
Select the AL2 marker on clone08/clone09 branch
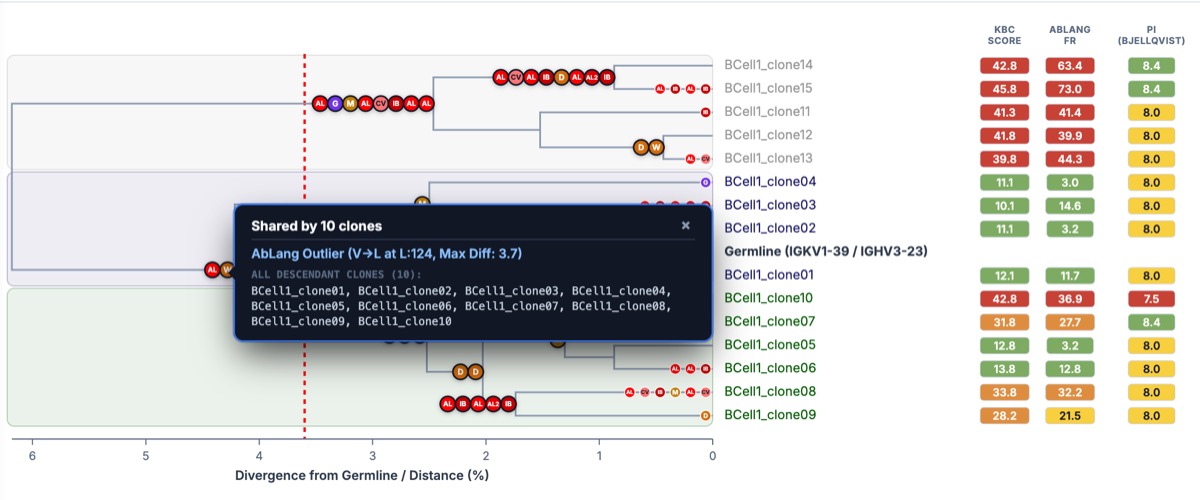[493, 404]
